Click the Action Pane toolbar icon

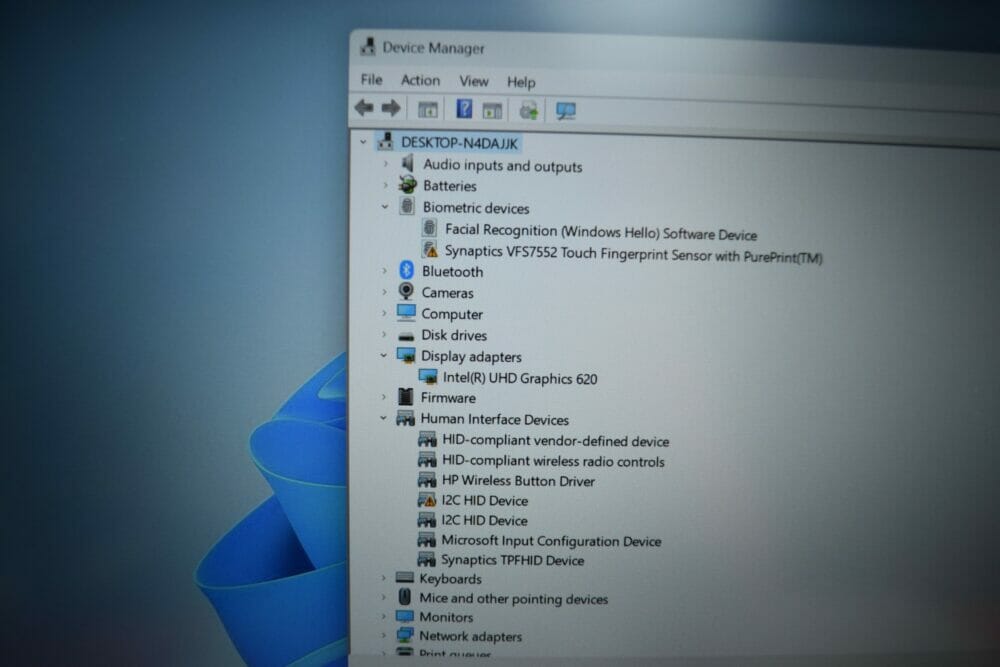tap(492, 111)
